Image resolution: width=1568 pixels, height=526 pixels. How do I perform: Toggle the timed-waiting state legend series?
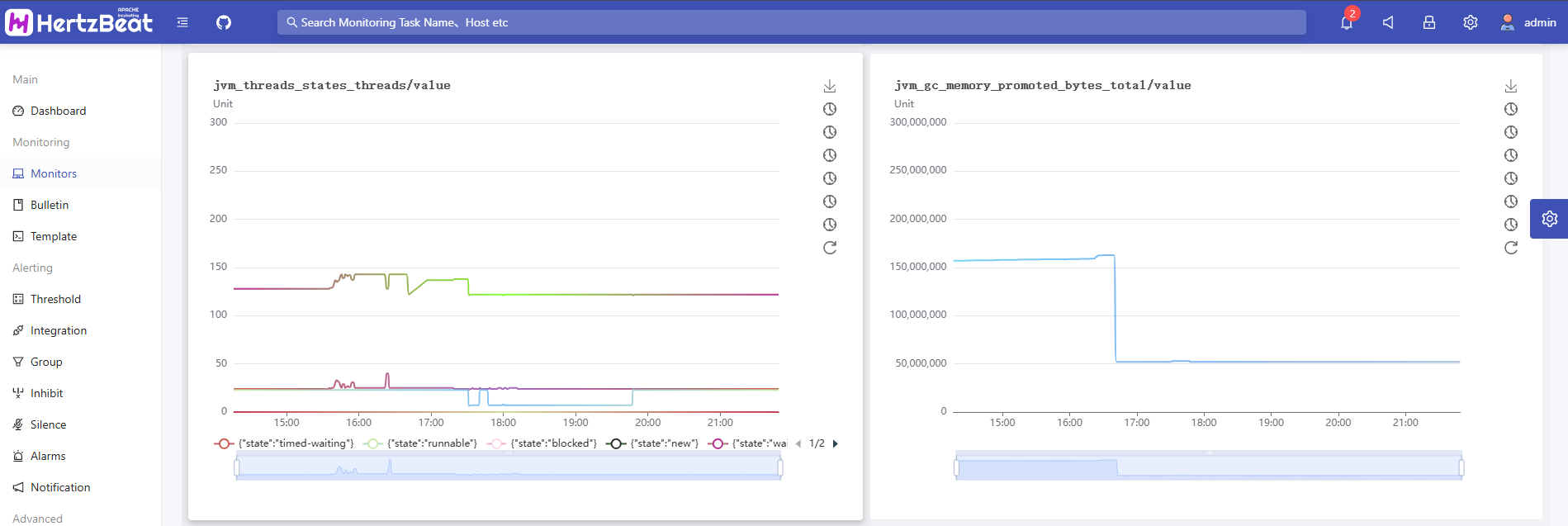(x=284, y=443)
